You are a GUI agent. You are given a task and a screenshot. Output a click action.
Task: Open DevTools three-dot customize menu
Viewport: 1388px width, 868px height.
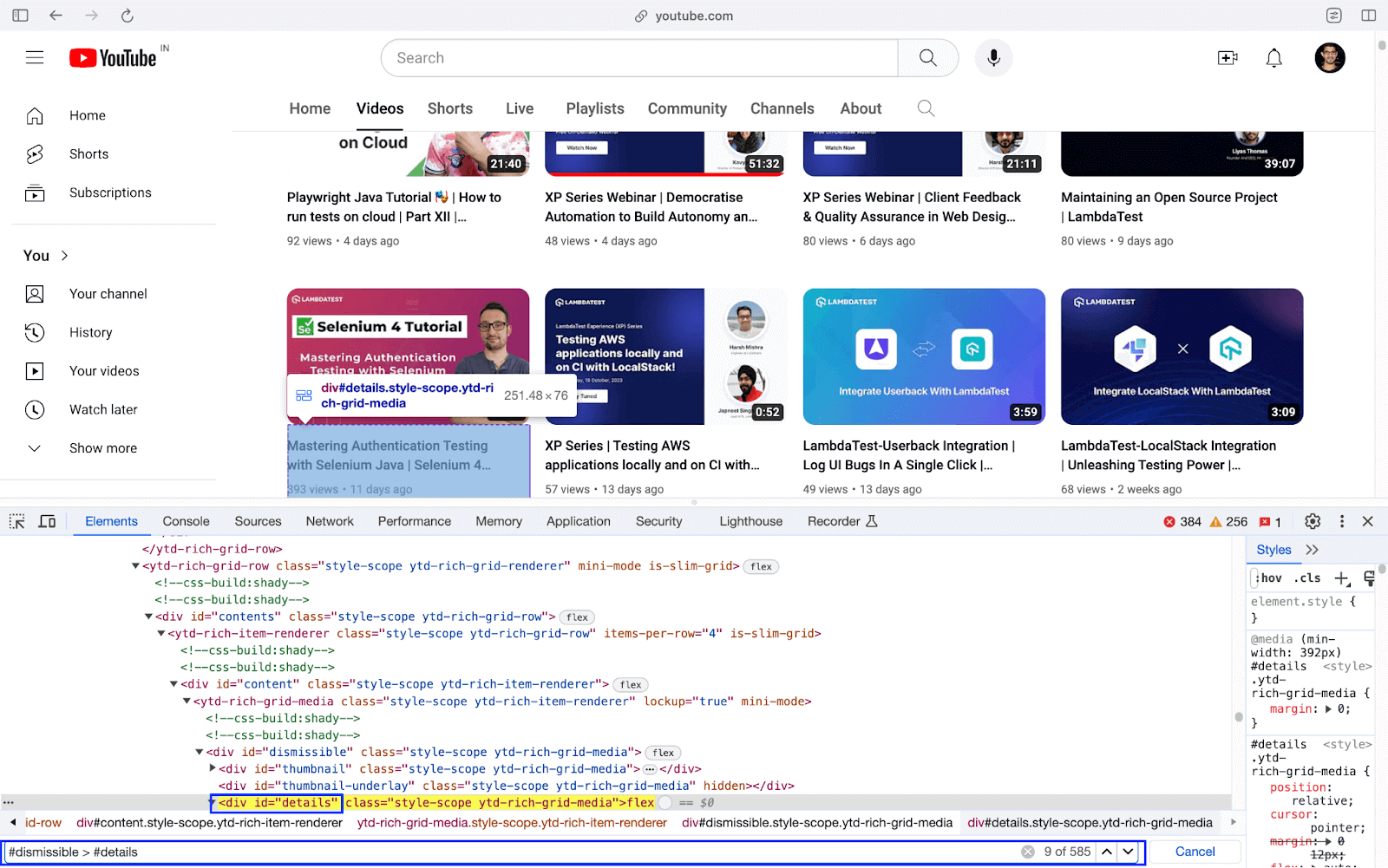1342,521
